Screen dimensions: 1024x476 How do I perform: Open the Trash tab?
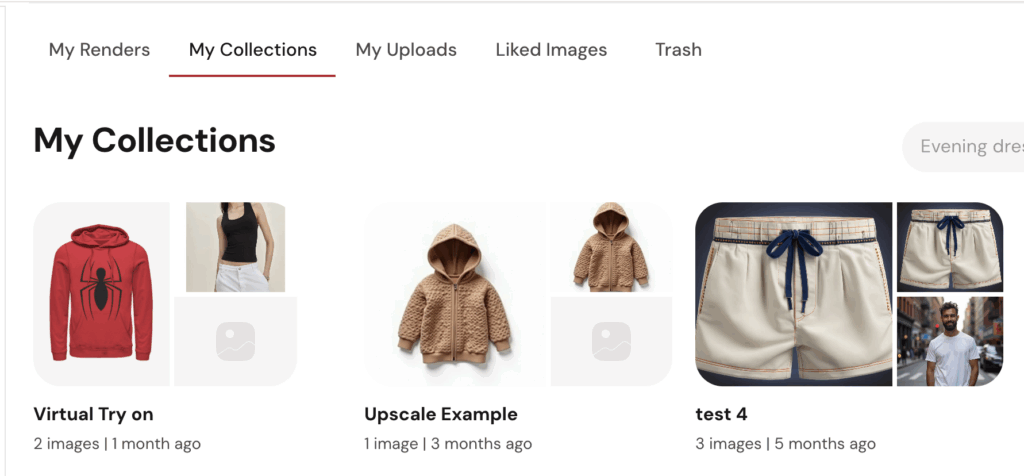(678, 50)
